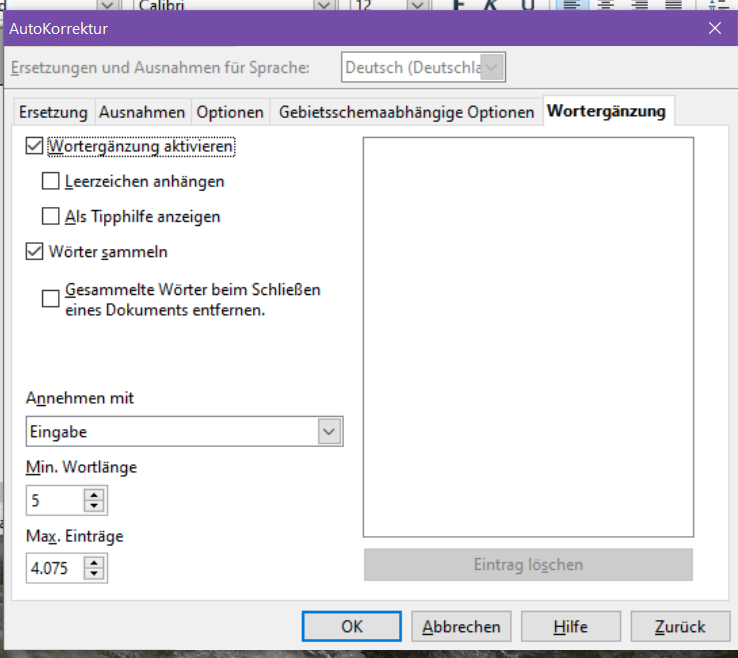This screenshot has height=658, width=738.
Task: Click the Abbrechen button
Action: click(x=461, y=627)
